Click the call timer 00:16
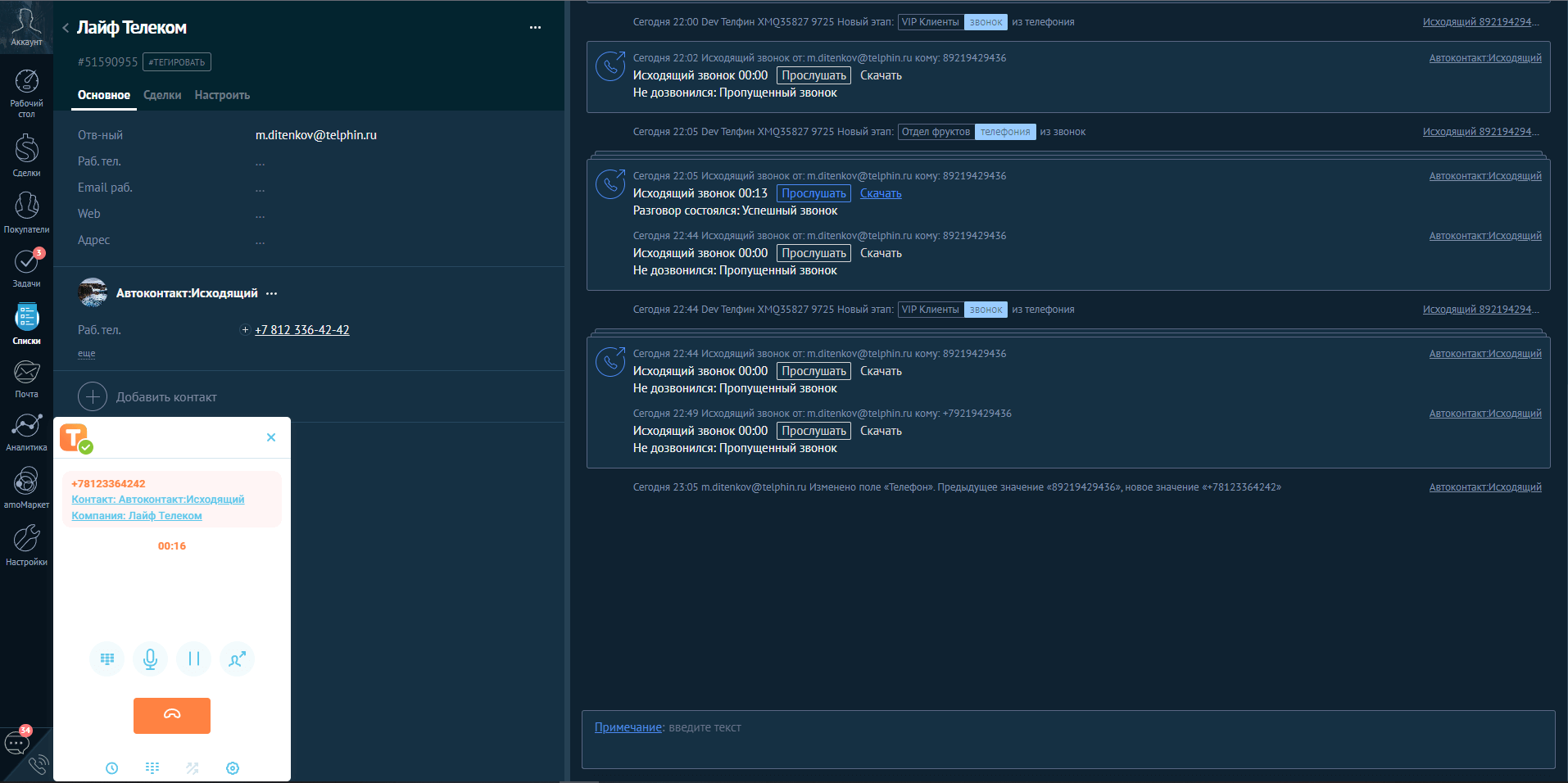Screen dimensions: 1568x783 [x=172, y=546]
